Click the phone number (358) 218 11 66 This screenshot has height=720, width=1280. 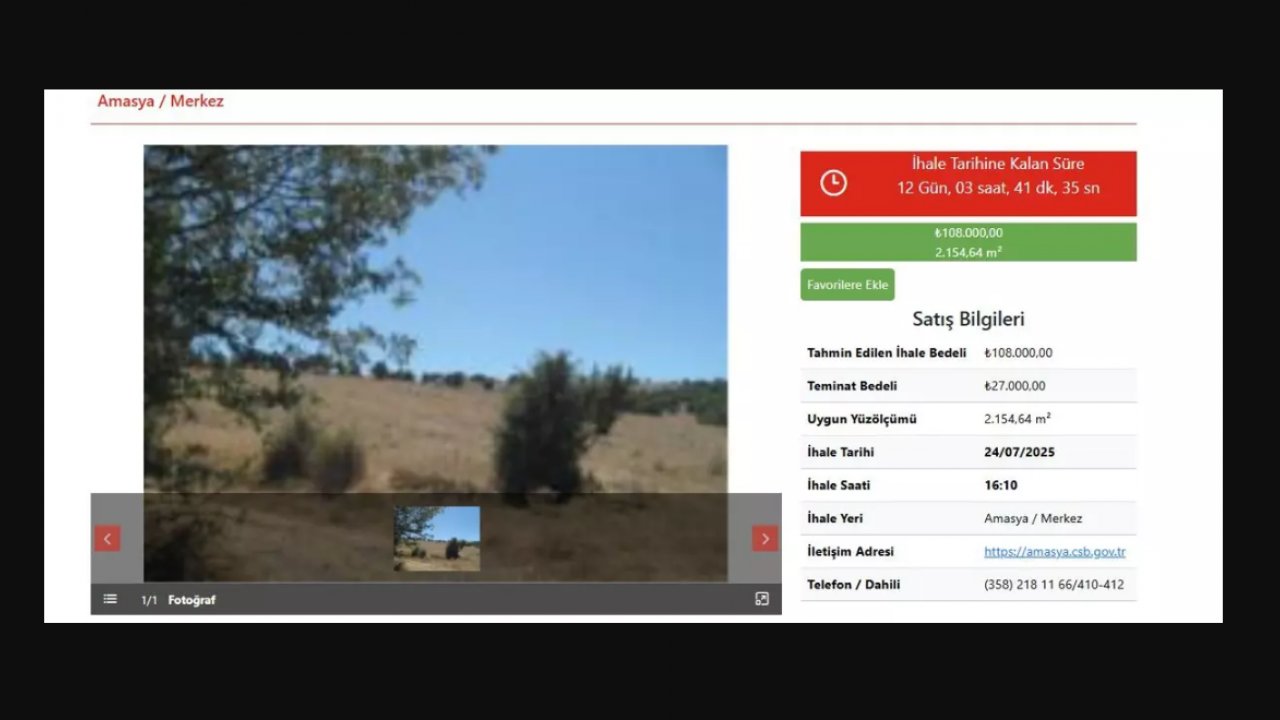pos(1053,585)
